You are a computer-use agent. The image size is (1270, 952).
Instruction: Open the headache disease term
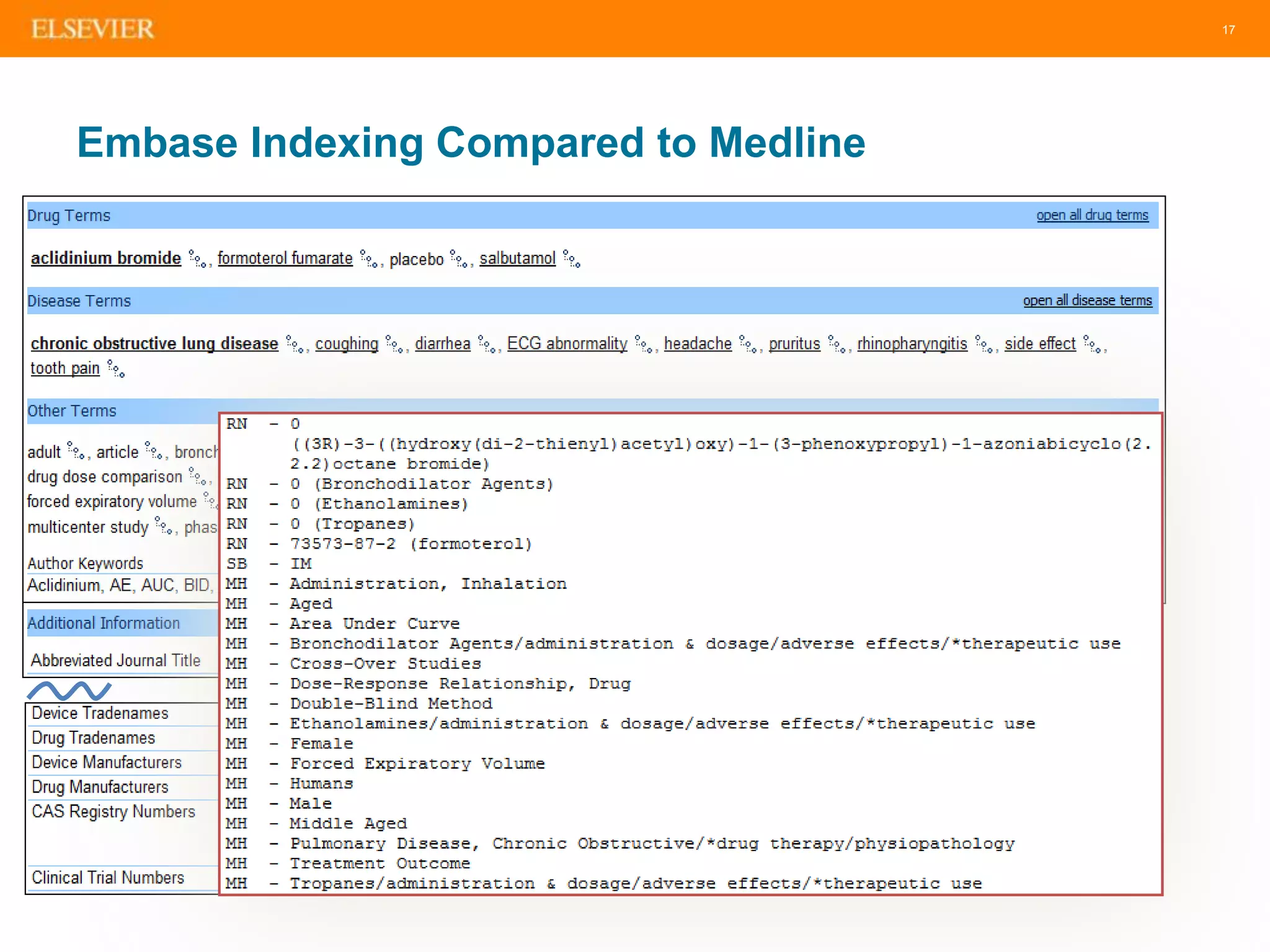(x=698, y=343)
